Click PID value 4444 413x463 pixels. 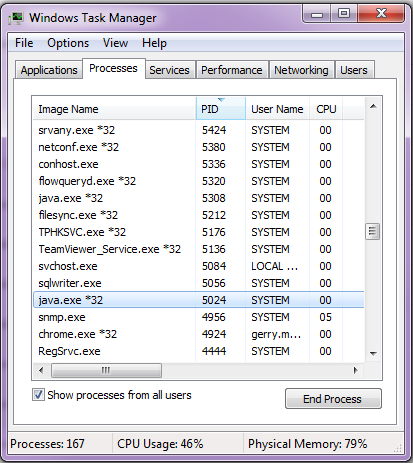click(214, 351)
